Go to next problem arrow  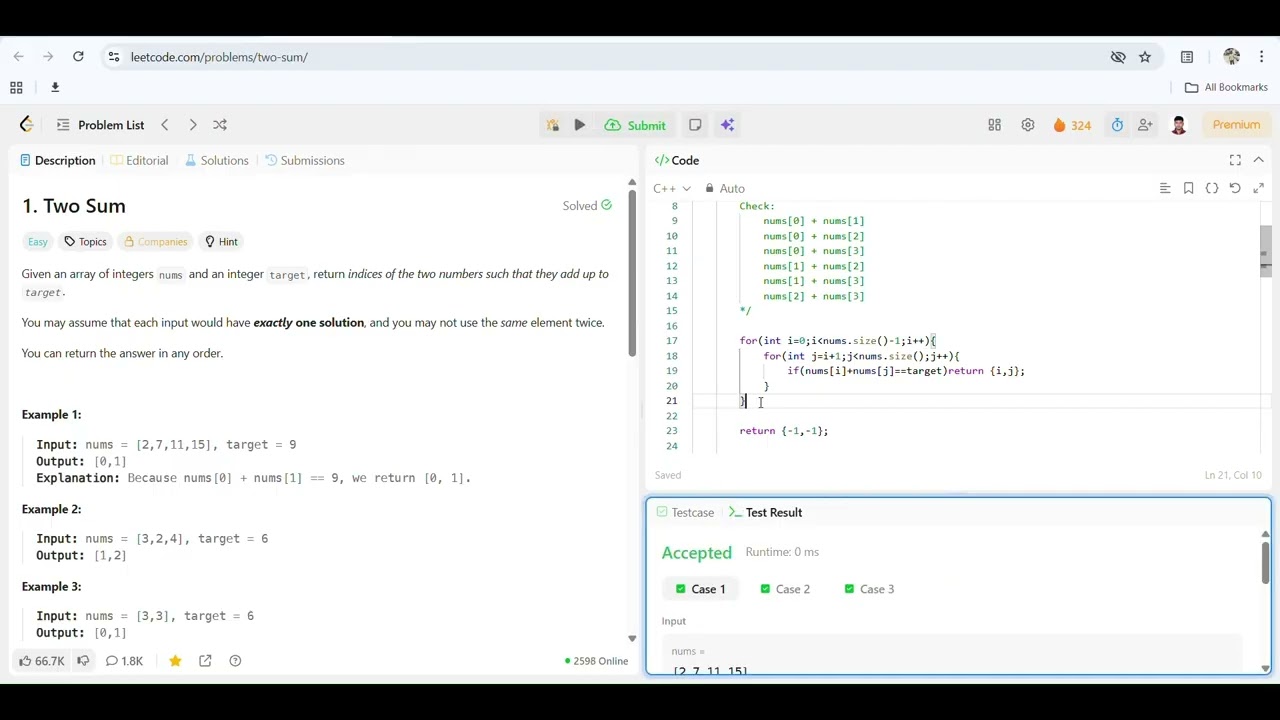point(193,125)
